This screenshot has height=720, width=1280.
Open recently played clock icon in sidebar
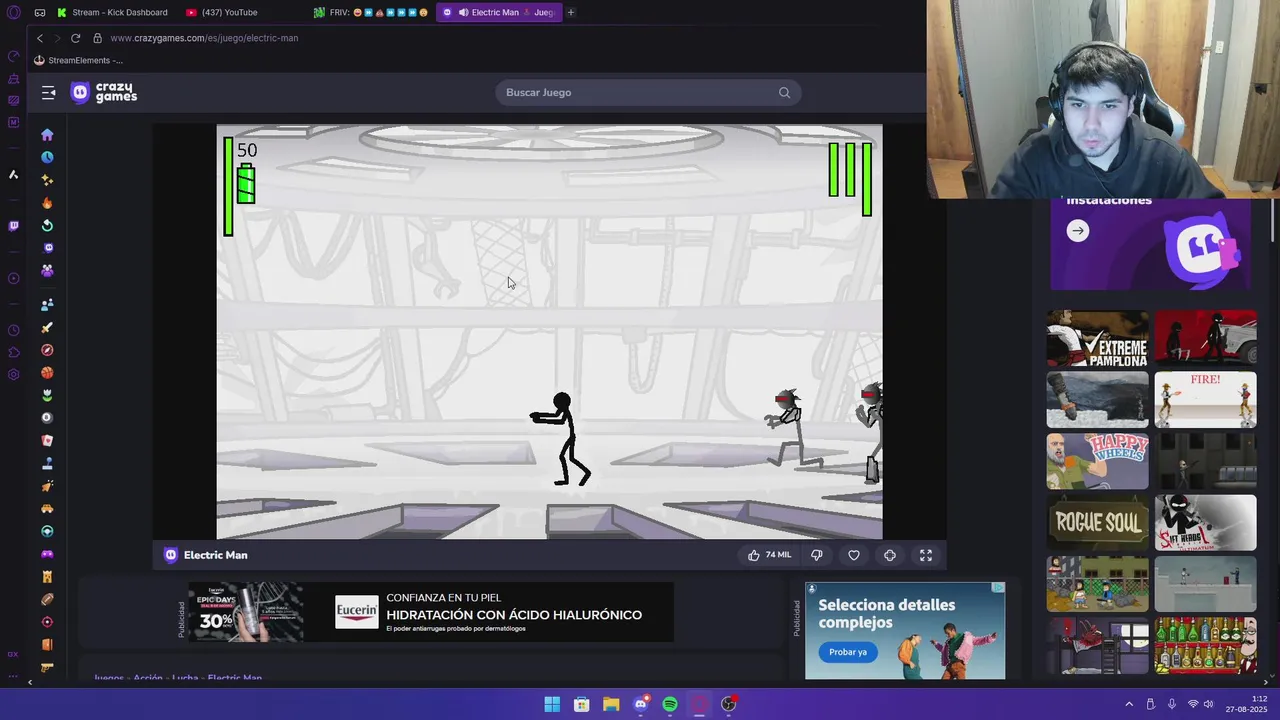pos(47,158)
